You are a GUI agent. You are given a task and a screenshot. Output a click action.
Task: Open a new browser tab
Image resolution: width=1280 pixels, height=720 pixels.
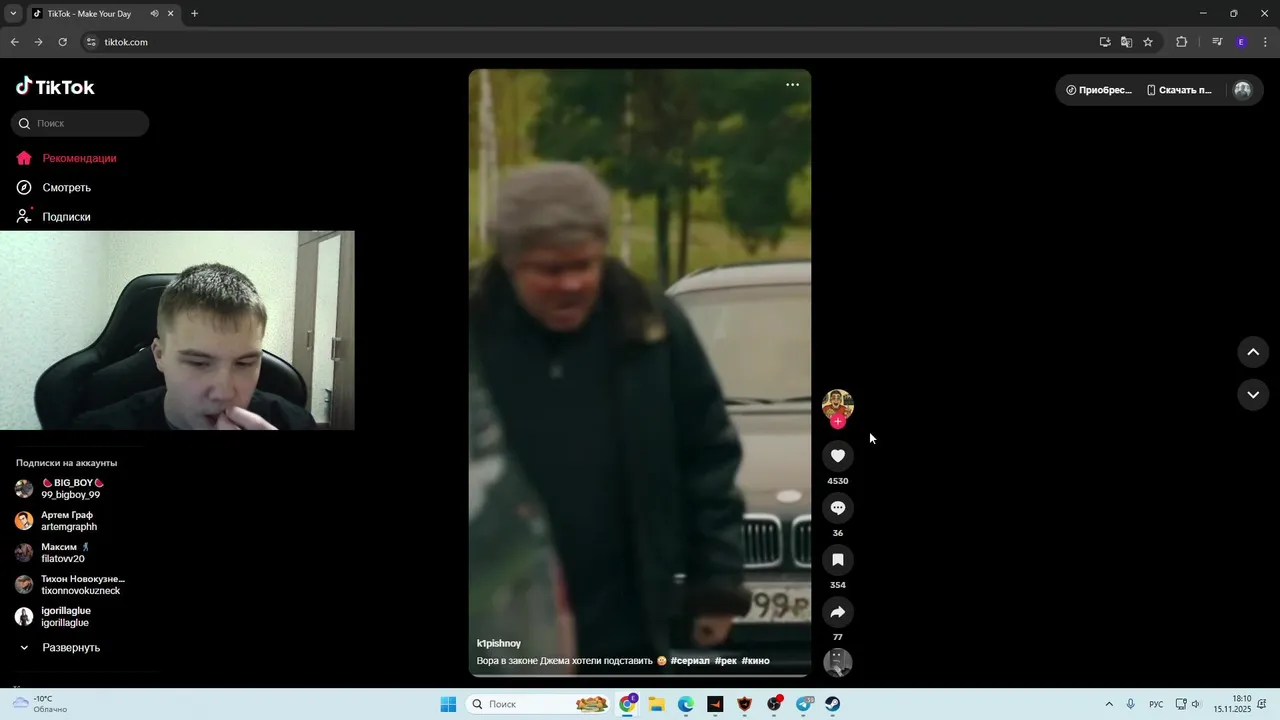click(x=194, y=14)
